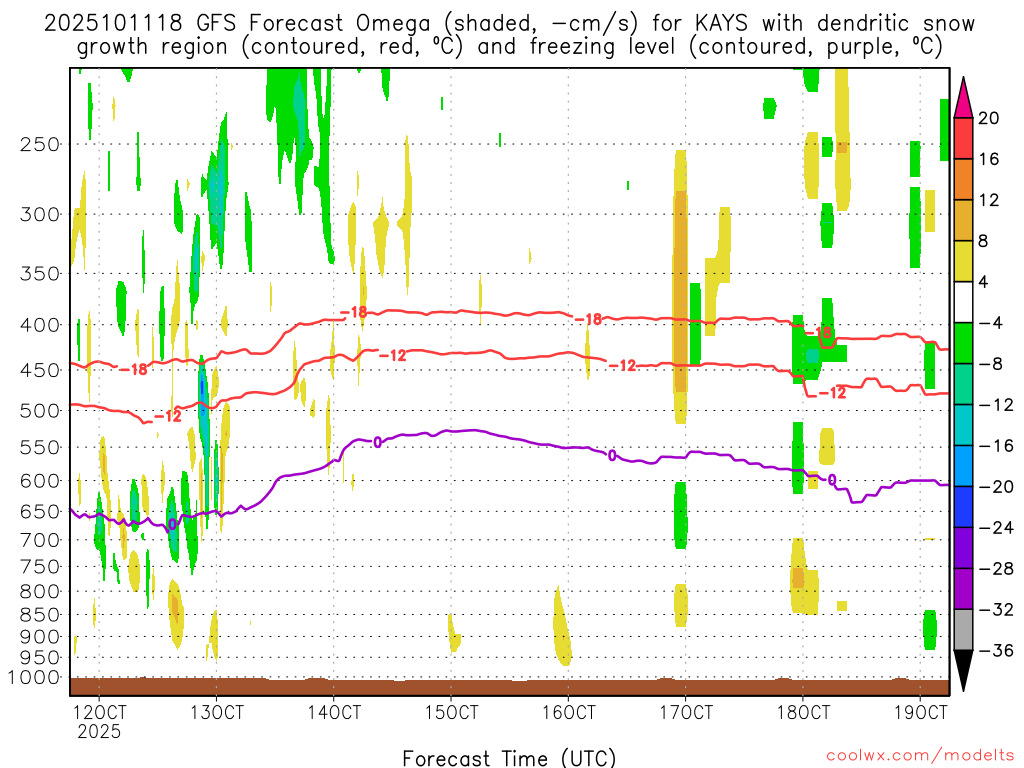Viewport: 1024px width, 768px height.
Task: Click the 190CT time axis label
Action: coord(920,712)
